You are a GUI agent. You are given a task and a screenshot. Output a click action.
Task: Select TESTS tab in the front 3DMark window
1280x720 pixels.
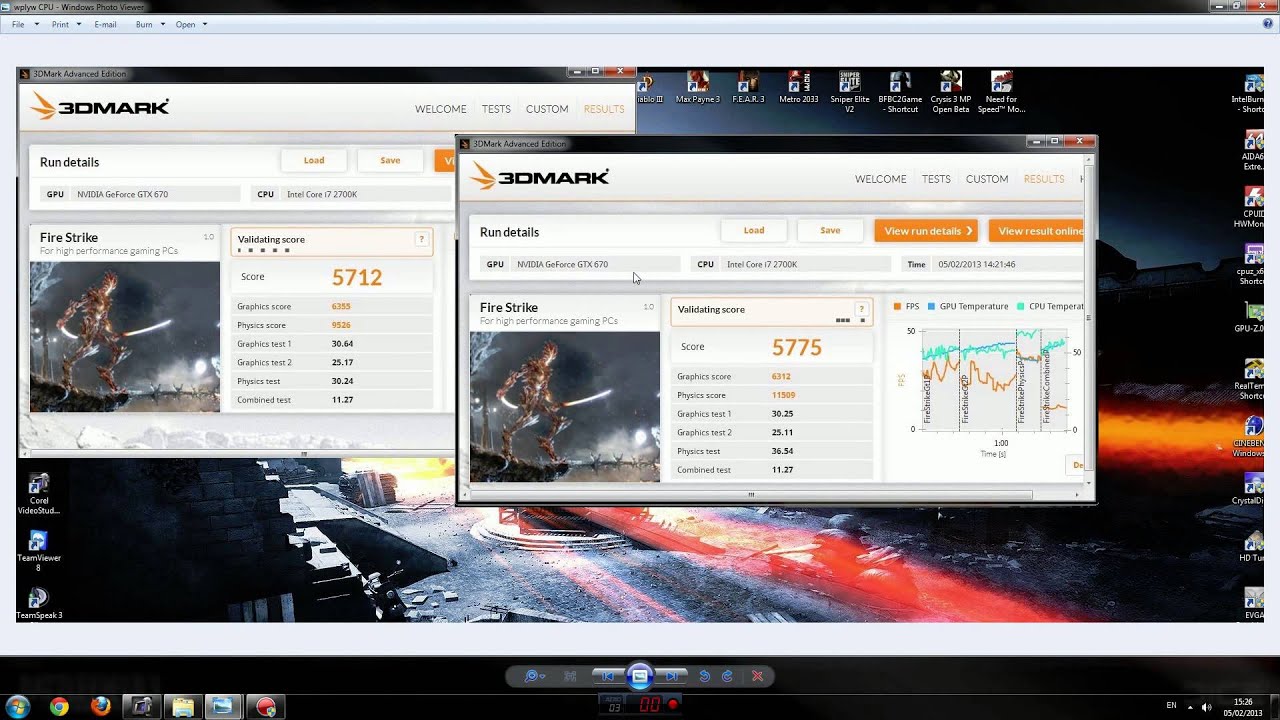[x=936, y=179]
